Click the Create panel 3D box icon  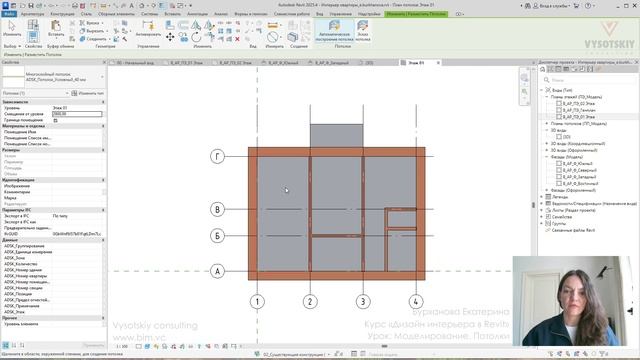click(x=292, y=37)
